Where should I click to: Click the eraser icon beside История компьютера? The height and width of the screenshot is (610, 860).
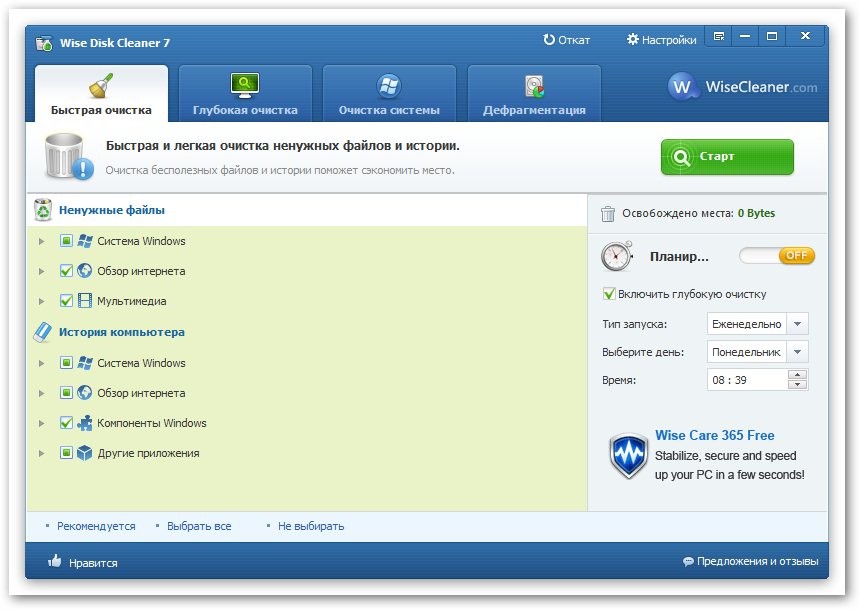coord(43,332)
